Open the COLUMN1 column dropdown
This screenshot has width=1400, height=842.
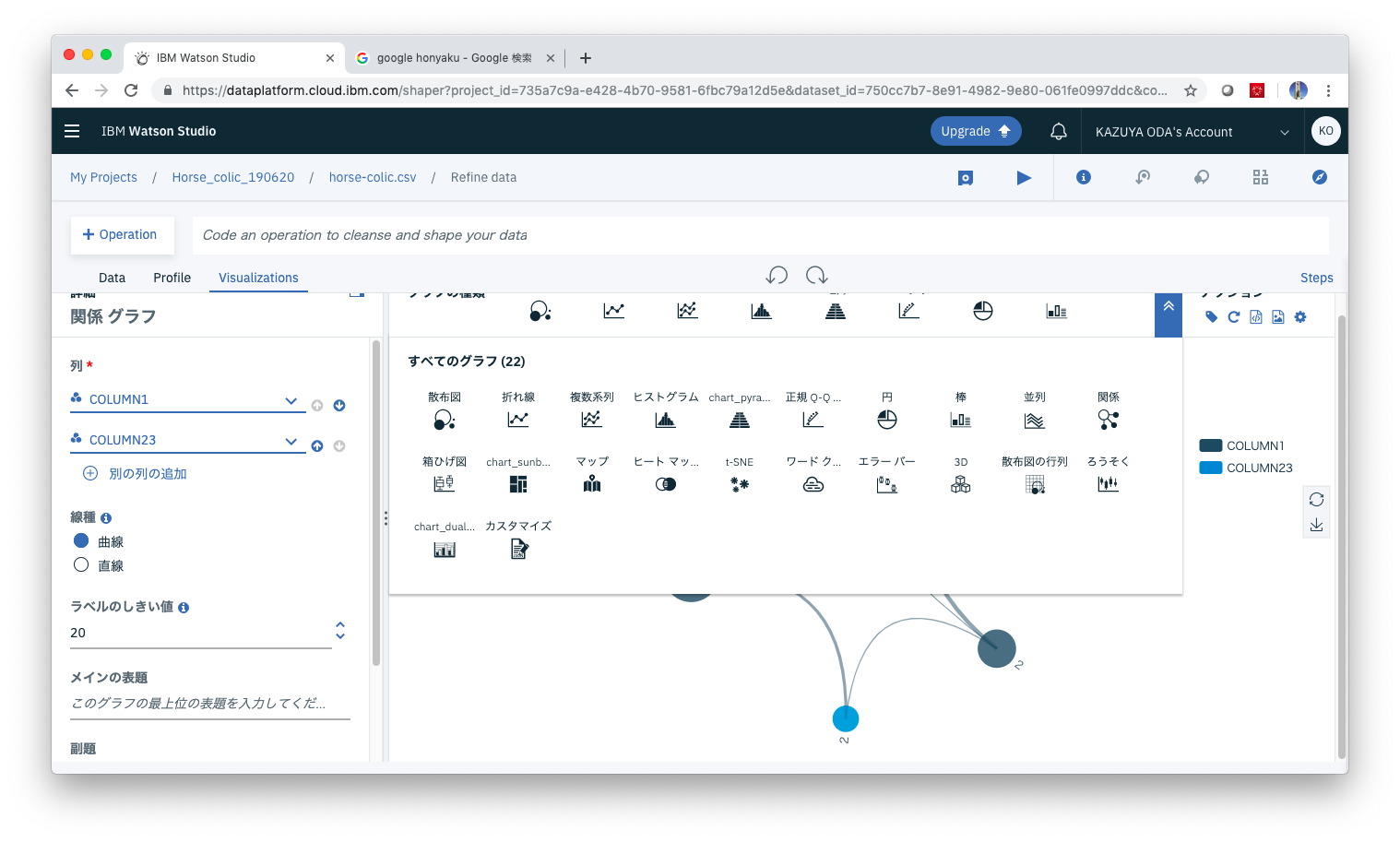(x=291, y=400)
